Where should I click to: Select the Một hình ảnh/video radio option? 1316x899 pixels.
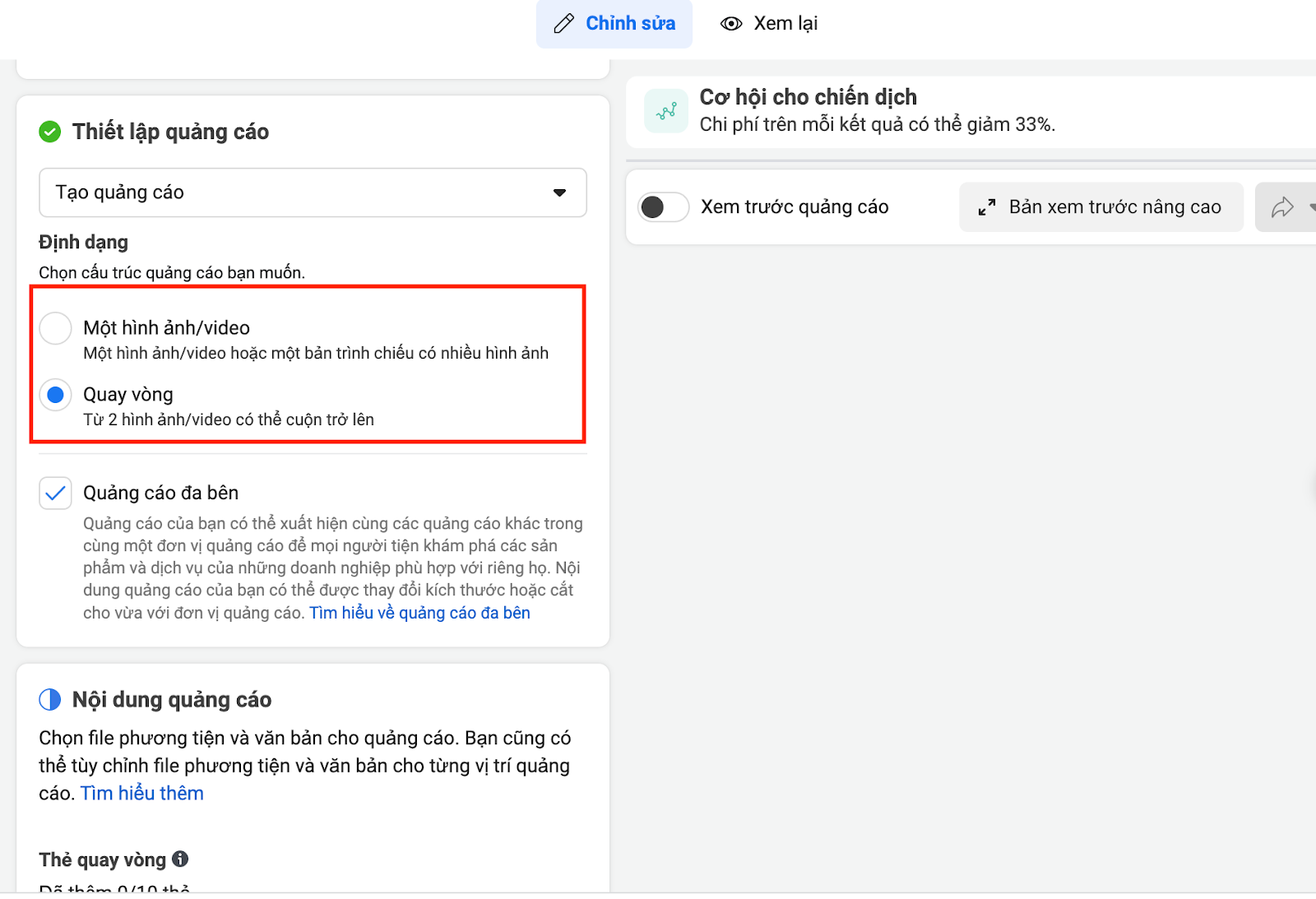56,328
